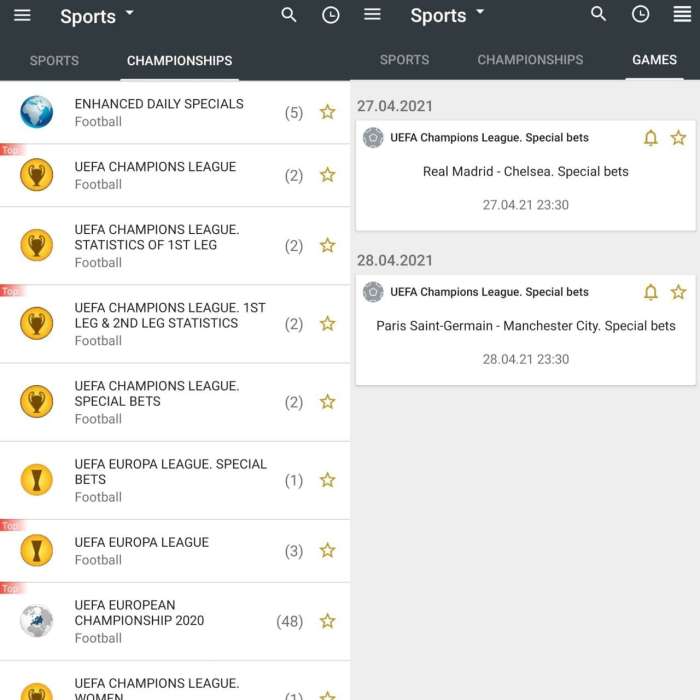Open the clock icon on the Championships screen

pos(330,15)
